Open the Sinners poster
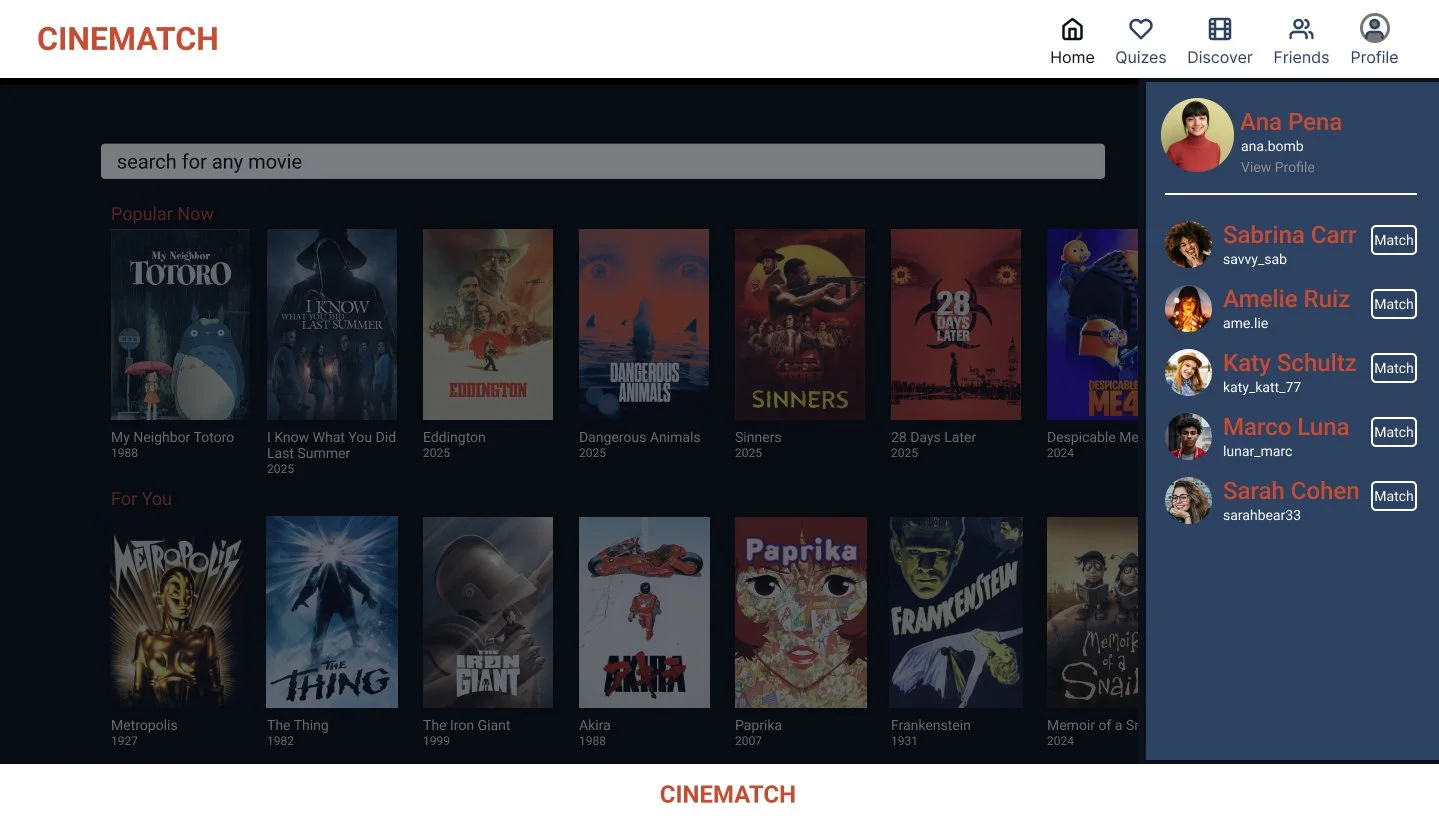 click(800, 324)
